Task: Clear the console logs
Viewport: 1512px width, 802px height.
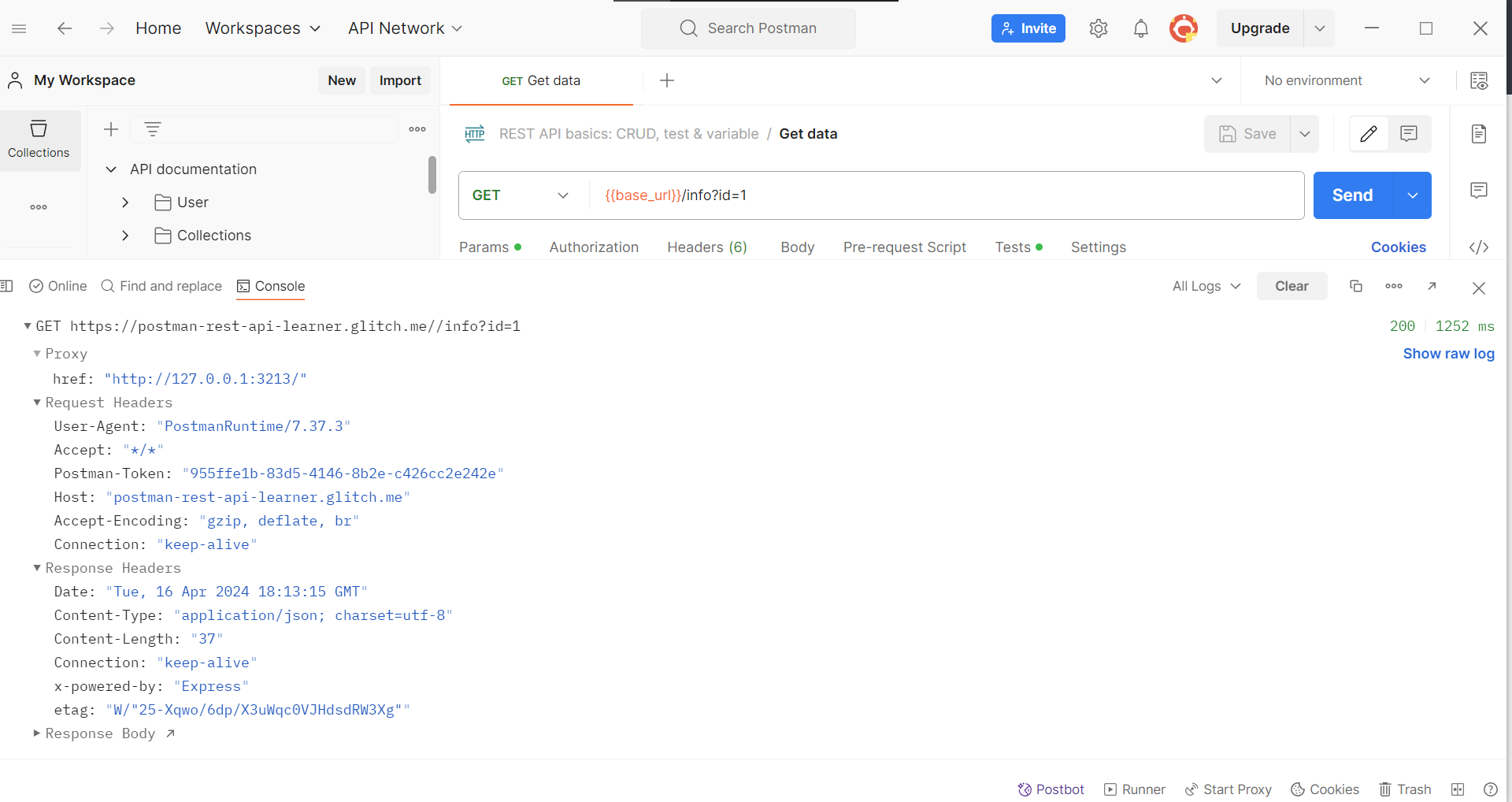Action: pyautogui.click(x=1291, y=286)
